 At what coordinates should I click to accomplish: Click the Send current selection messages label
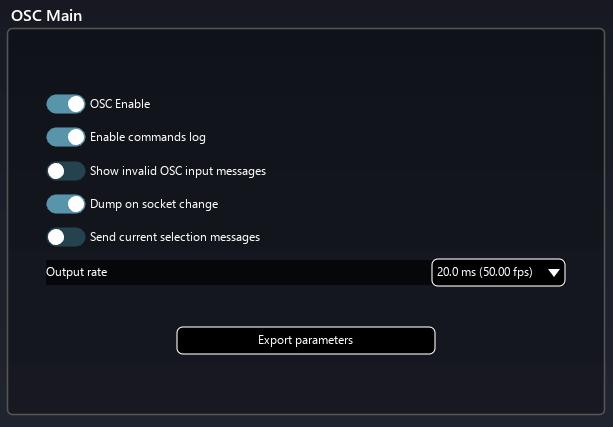point(175,238)
